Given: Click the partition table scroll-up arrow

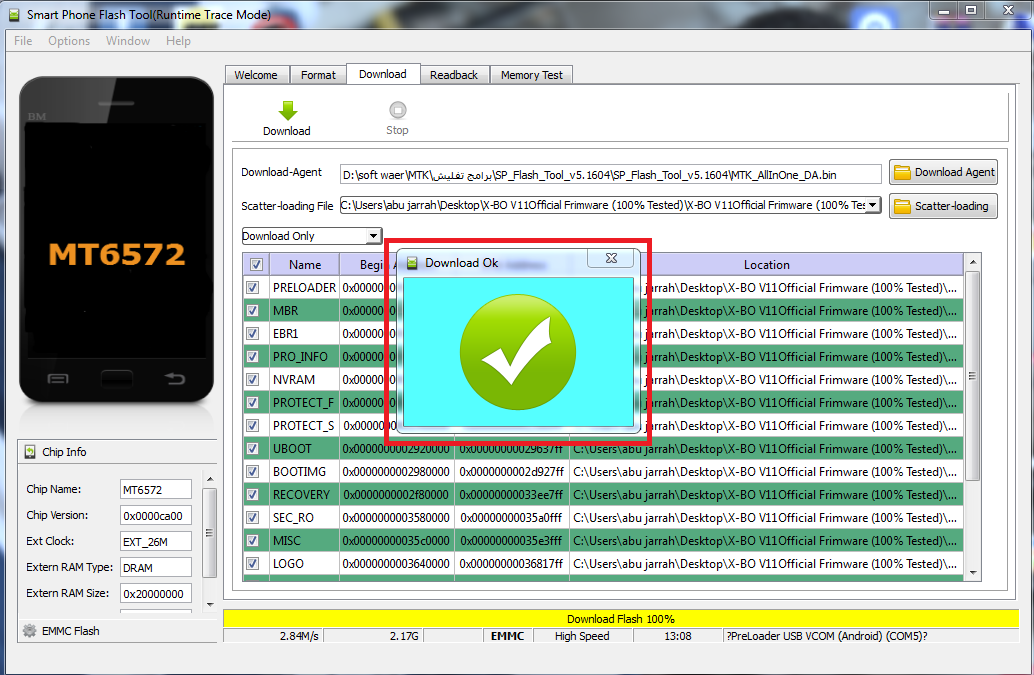Looking at the screenshot, I should pos(973,262).
